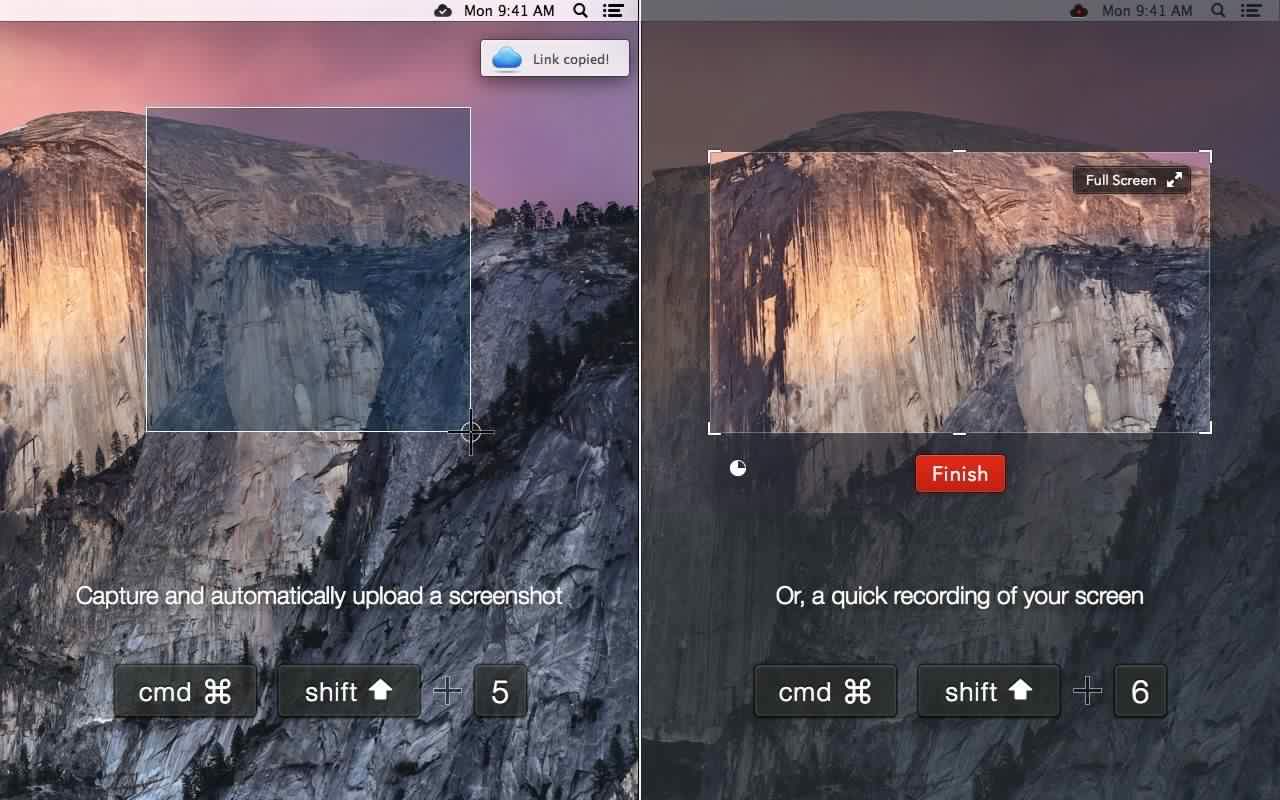
Task: Switch the recording to Full Screen
Action: [1132, 180]
